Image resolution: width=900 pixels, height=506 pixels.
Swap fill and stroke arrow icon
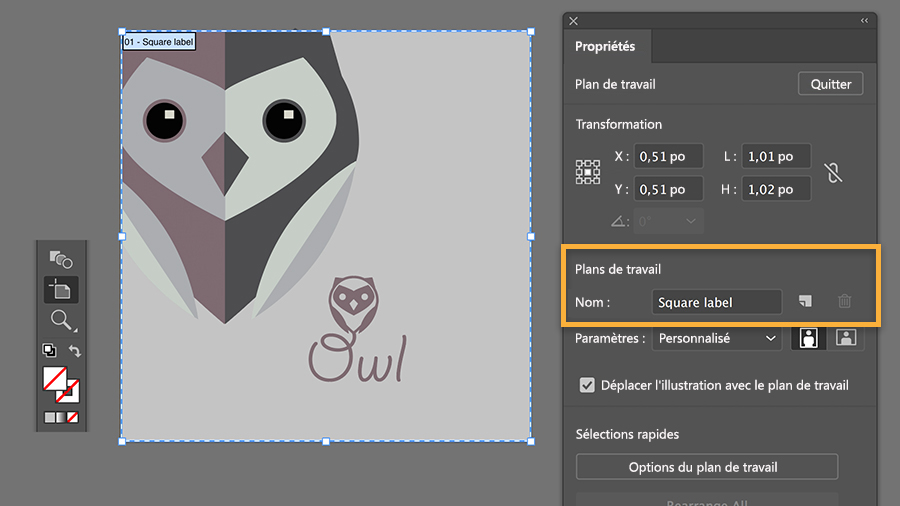click(75, 350)
